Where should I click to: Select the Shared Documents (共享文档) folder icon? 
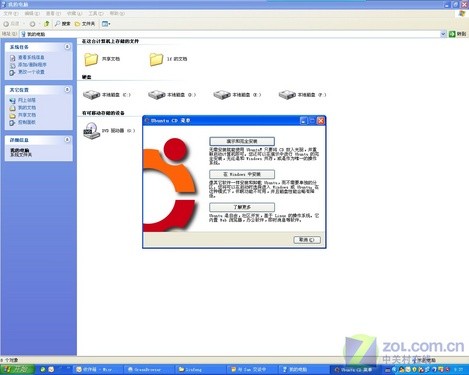(91, 59)
